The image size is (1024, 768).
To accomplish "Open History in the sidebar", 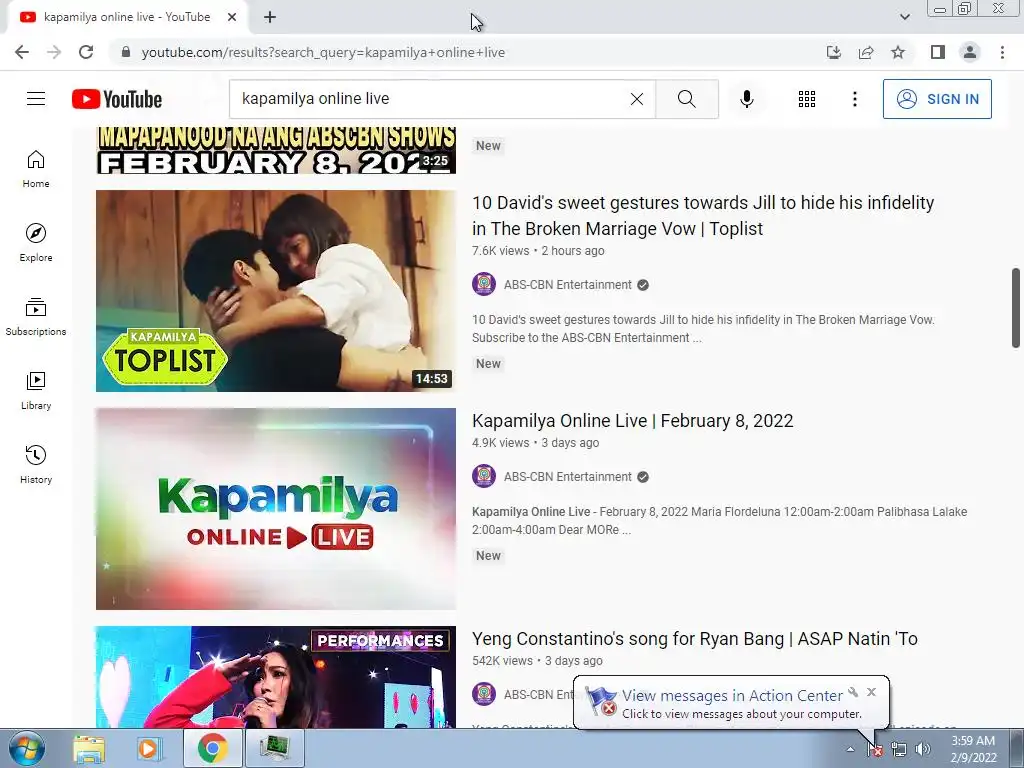I will point(36,464).
